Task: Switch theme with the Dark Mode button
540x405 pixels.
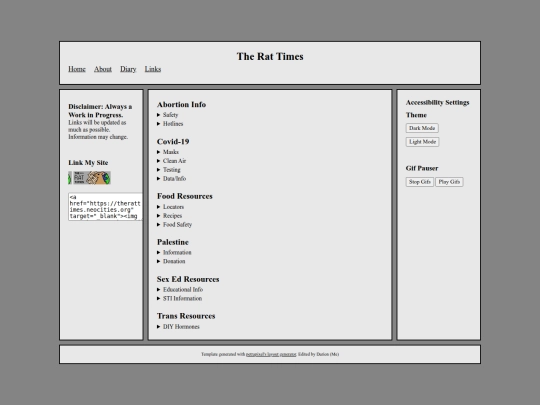Action: point(422,128)
